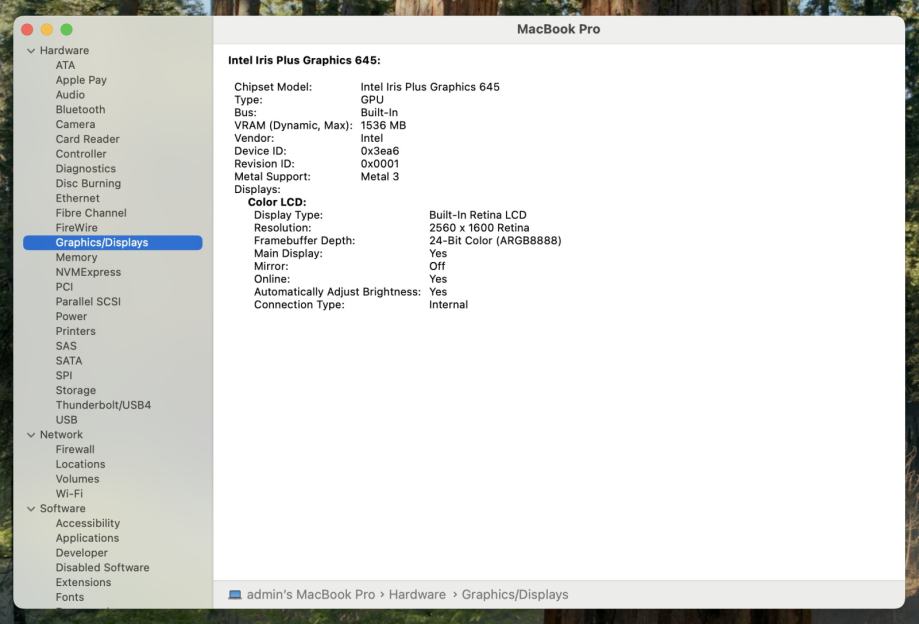Click the Connection Type Internal value
The image size is (919, 624).
tap(448, 305)
